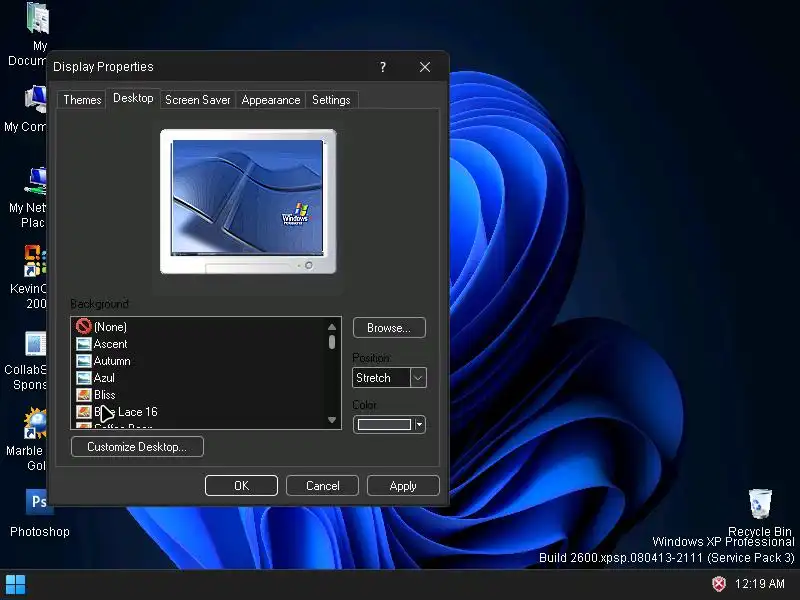Click the red security shield tray icon
800x600 pixels.
(719, 584)
